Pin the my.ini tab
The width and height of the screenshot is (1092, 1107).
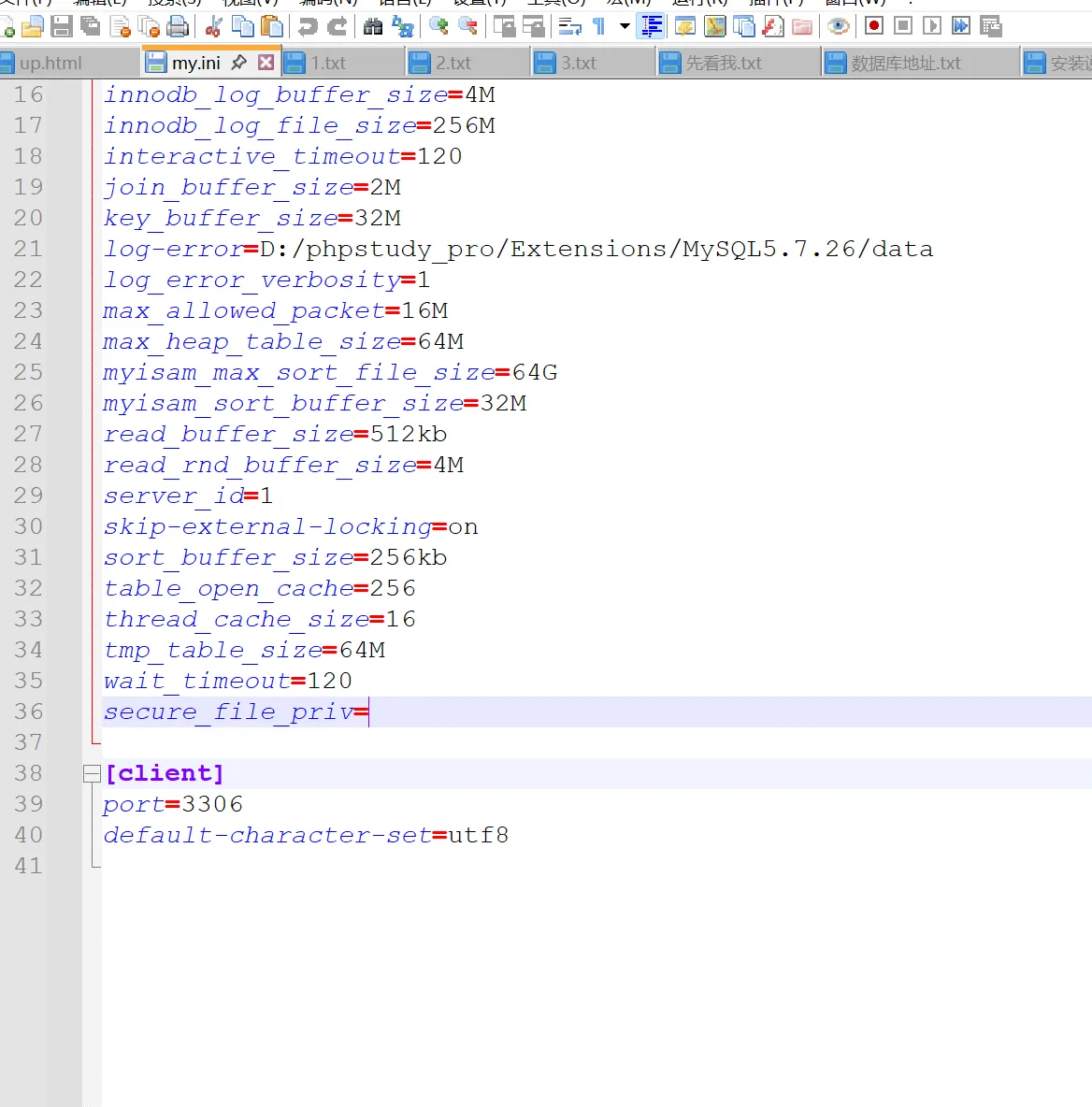239,63
